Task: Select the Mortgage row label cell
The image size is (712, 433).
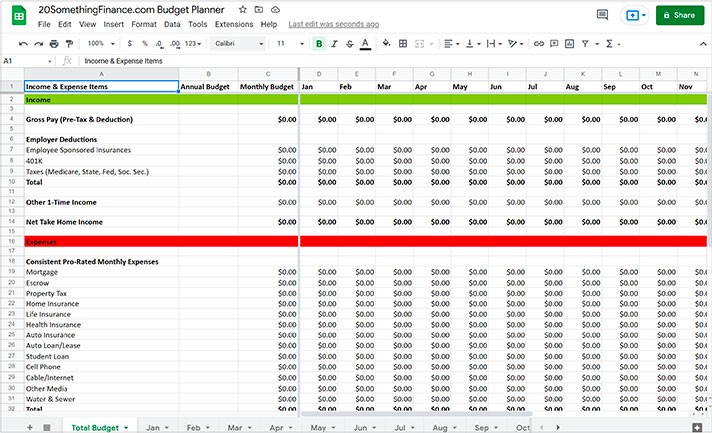Action: (x=101, y=272)
